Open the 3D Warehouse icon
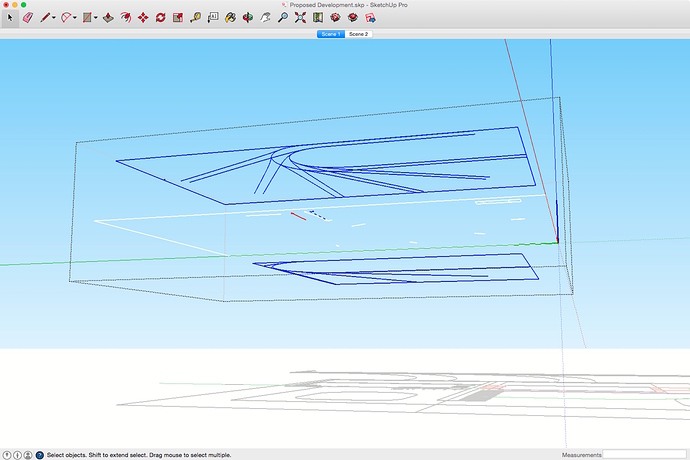The image size is (690, 460). point(335,18)
